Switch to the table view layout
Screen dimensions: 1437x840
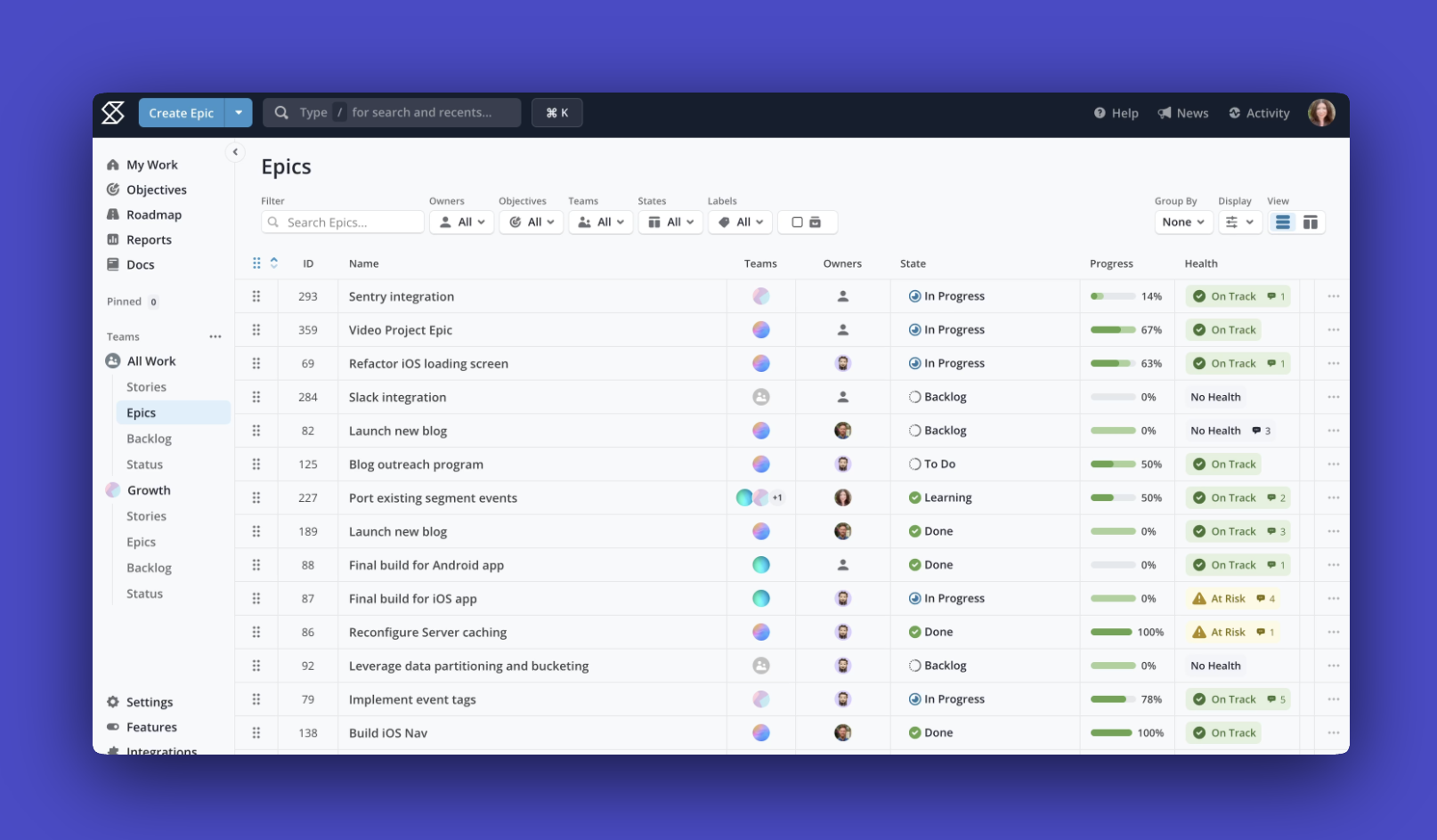tap(1309, 222)
